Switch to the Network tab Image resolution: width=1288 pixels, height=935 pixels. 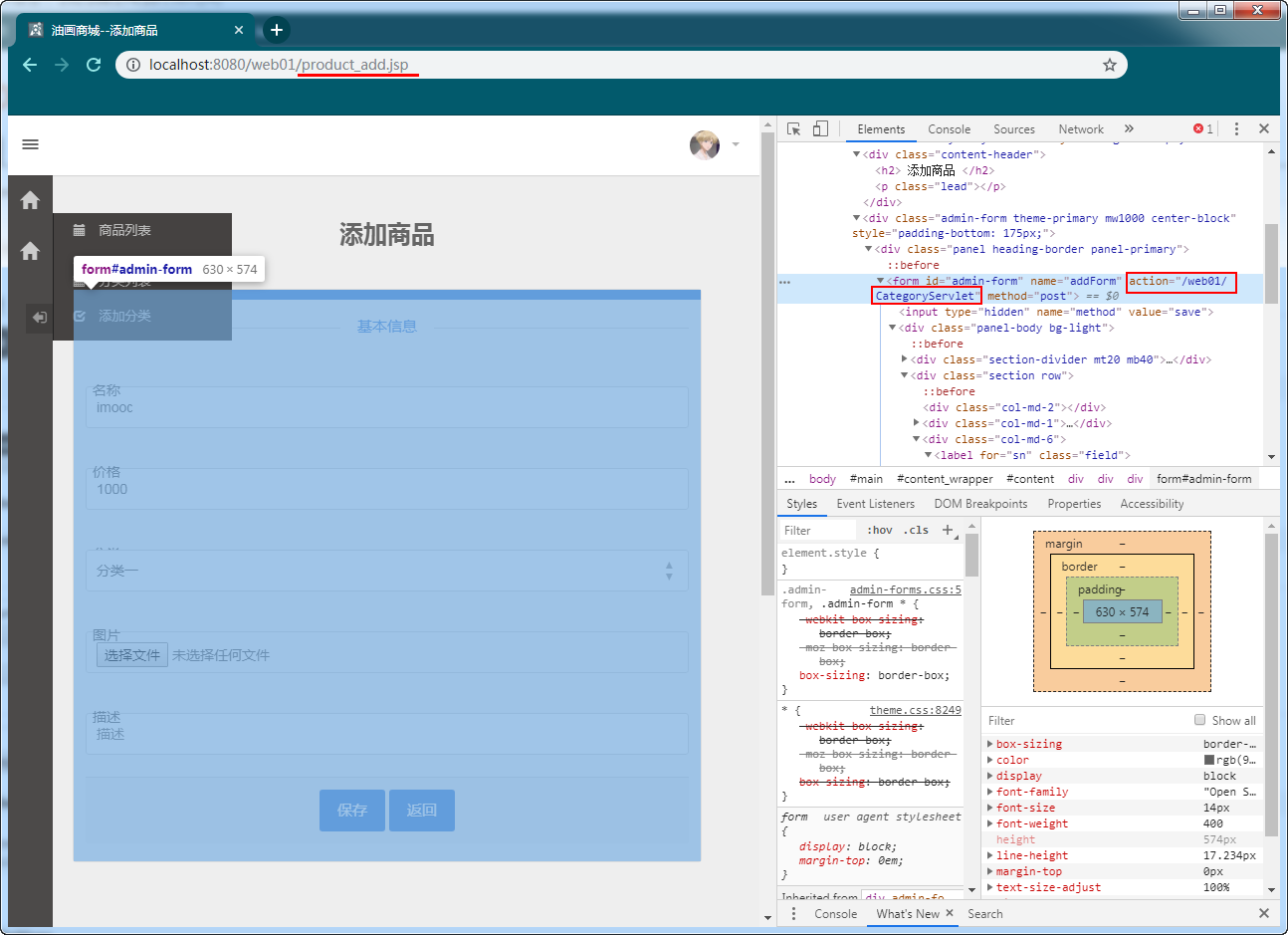[x=1081, y=129]
